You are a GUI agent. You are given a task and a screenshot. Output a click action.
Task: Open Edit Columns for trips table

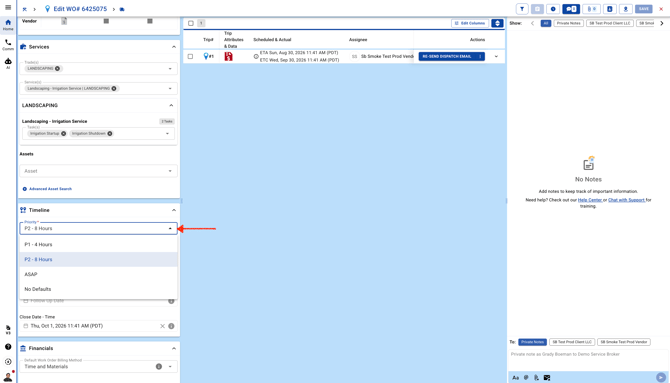point(470,23)
